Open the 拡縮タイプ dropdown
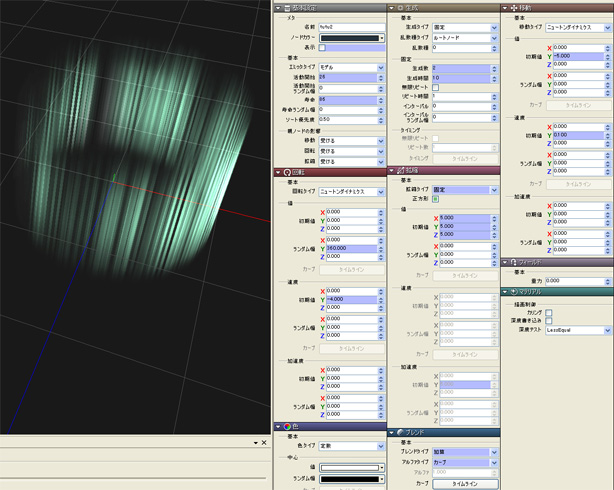This screenshot has width=614, height=490. pyautogui.click(x=465, y=190)
